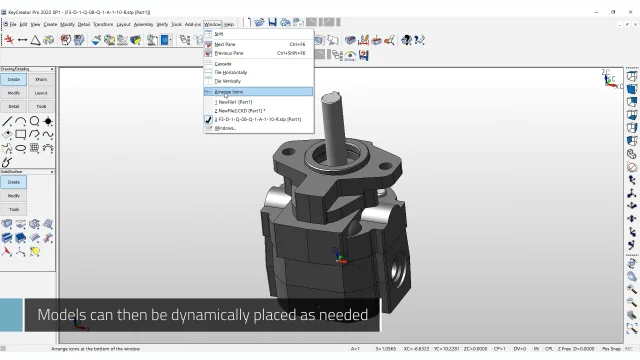Click the top isometric view cube icon
Screen dimensions: 640x360
click(x=632, y=76)
